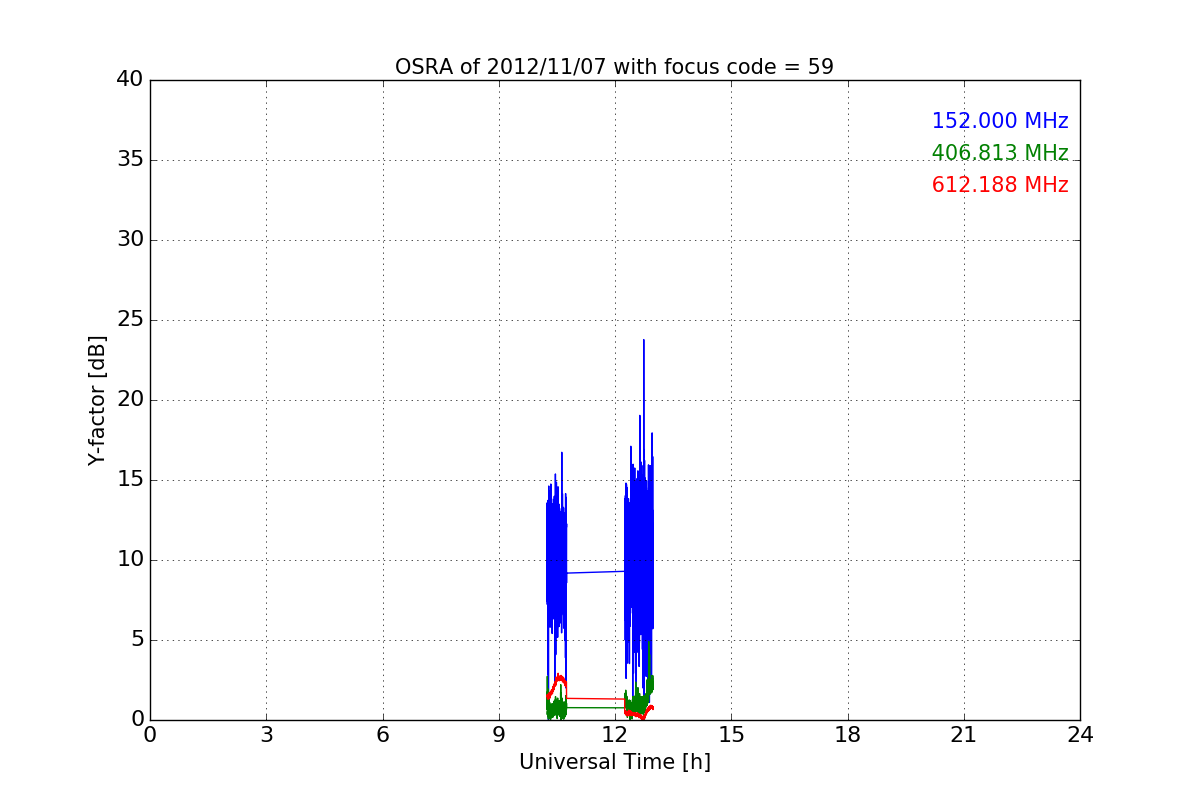Viewport: 1200px width, 800px height.
Task: Click the y-axis tick label 20
Action: [130, 400]
